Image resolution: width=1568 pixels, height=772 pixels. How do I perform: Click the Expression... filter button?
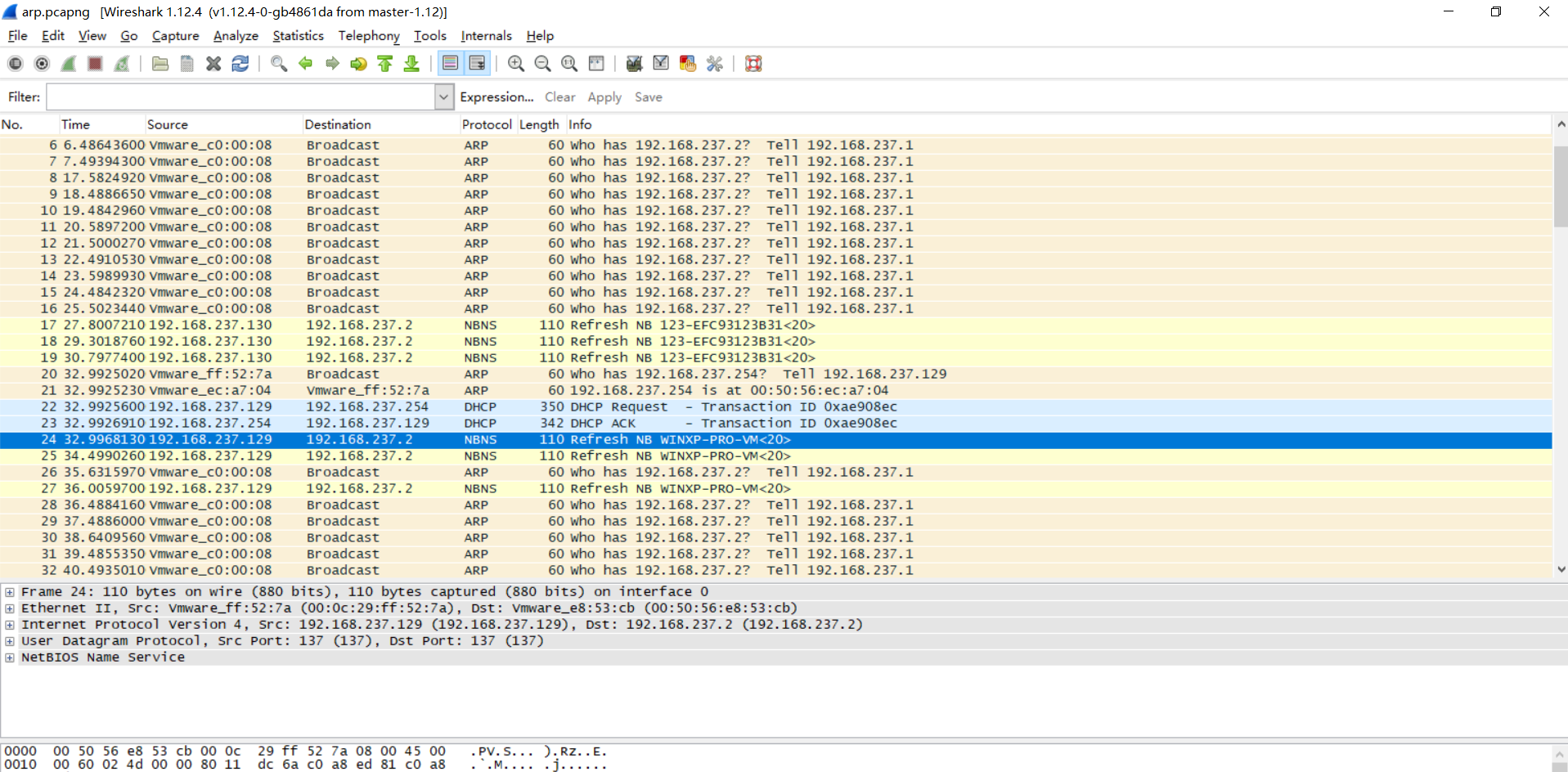(496, 96)
